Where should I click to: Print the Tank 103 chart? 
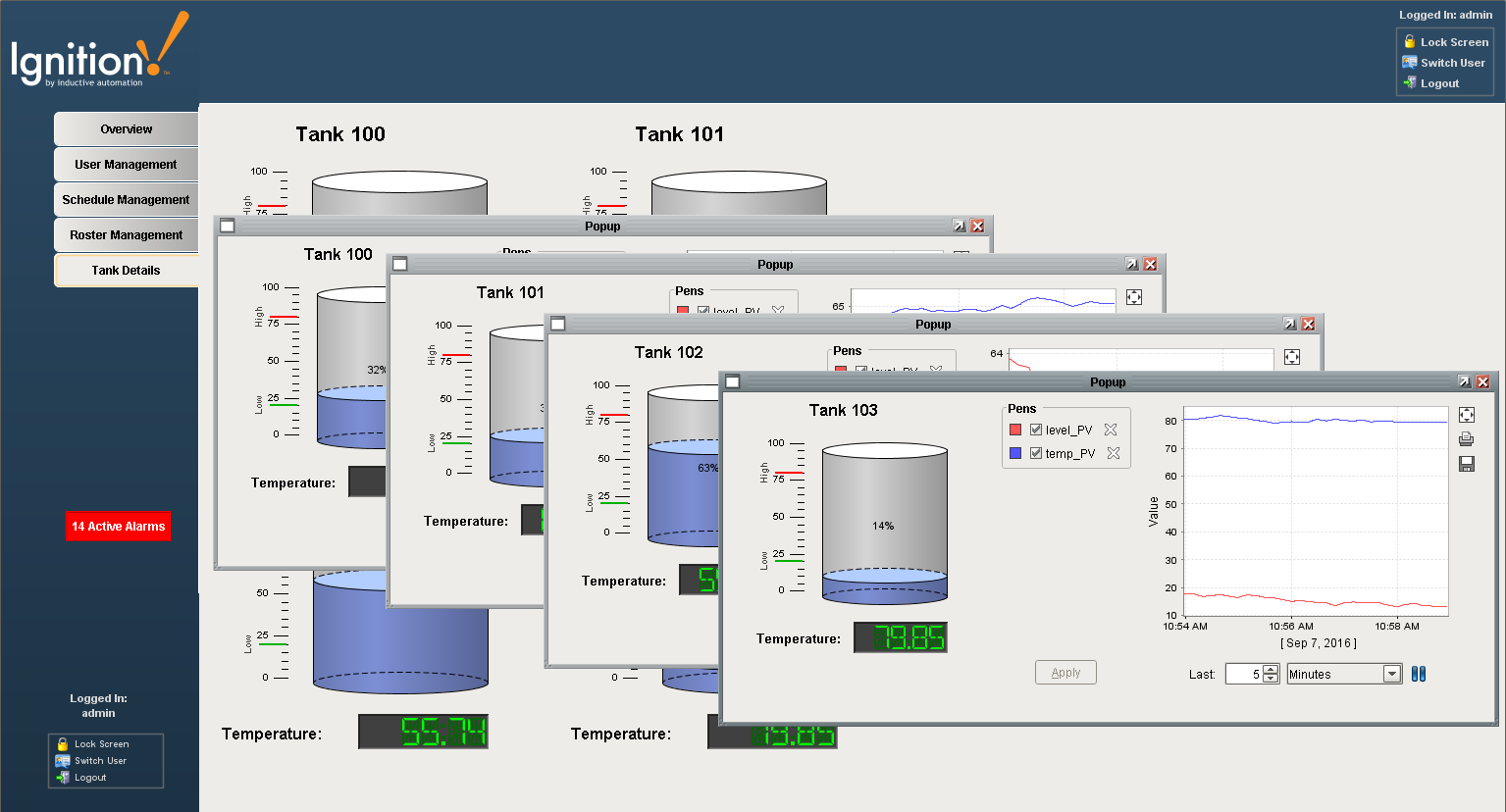pyautogui.click(x=1467, y=439)
